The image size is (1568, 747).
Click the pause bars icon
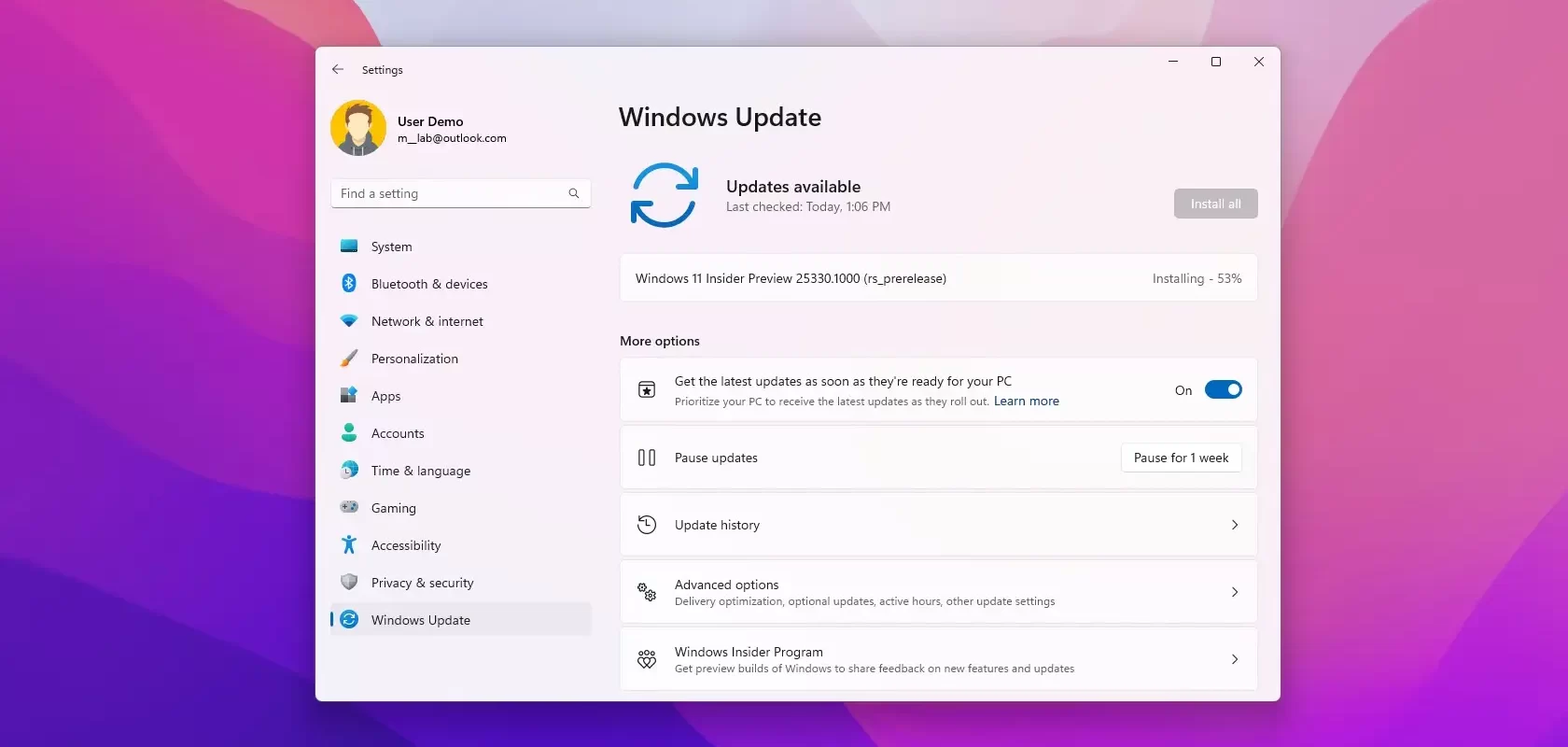647,458
